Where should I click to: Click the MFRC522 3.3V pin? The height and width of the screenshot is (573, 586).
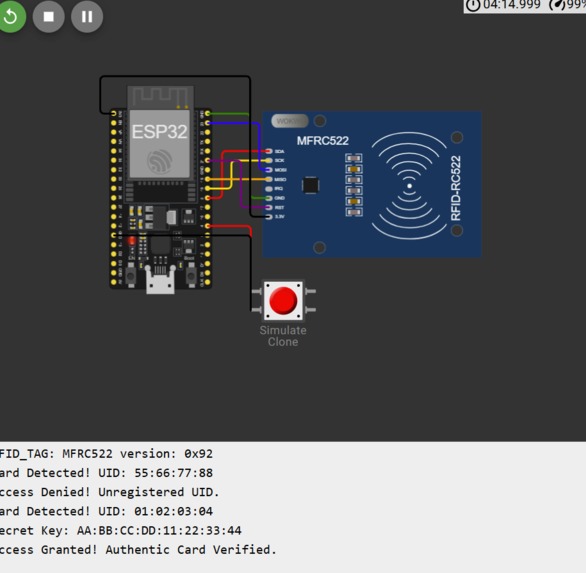point(269,217)
